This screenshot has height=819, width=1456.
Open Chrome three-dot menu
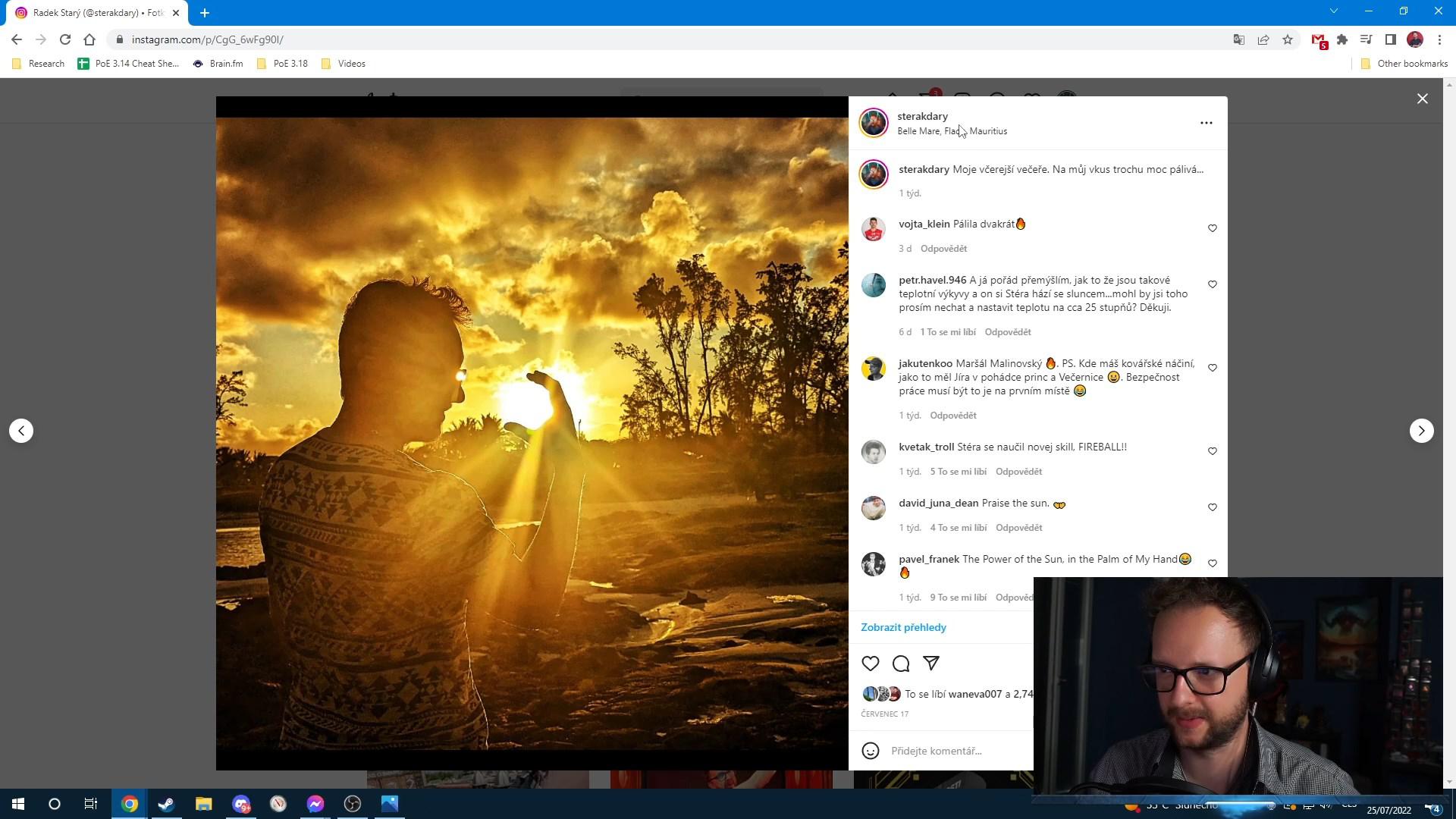click(x=1439, y=39)
